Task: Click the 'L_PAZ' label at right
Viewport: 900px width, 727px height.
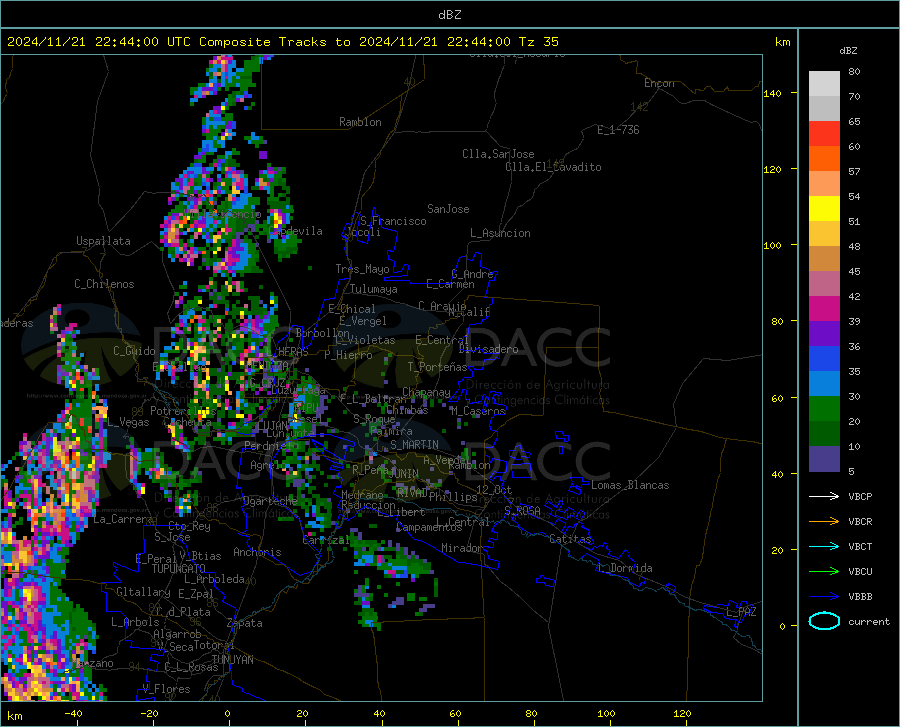Action: click(741, 612)
